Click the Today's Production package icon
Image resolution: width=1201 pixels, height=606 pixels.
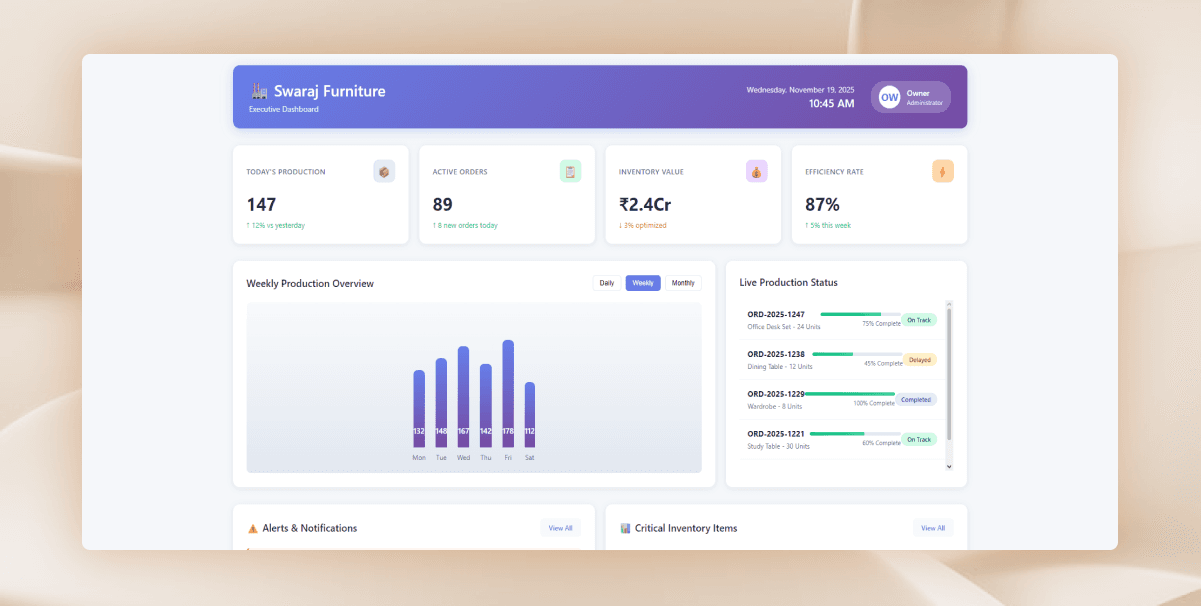coord(384,171)
